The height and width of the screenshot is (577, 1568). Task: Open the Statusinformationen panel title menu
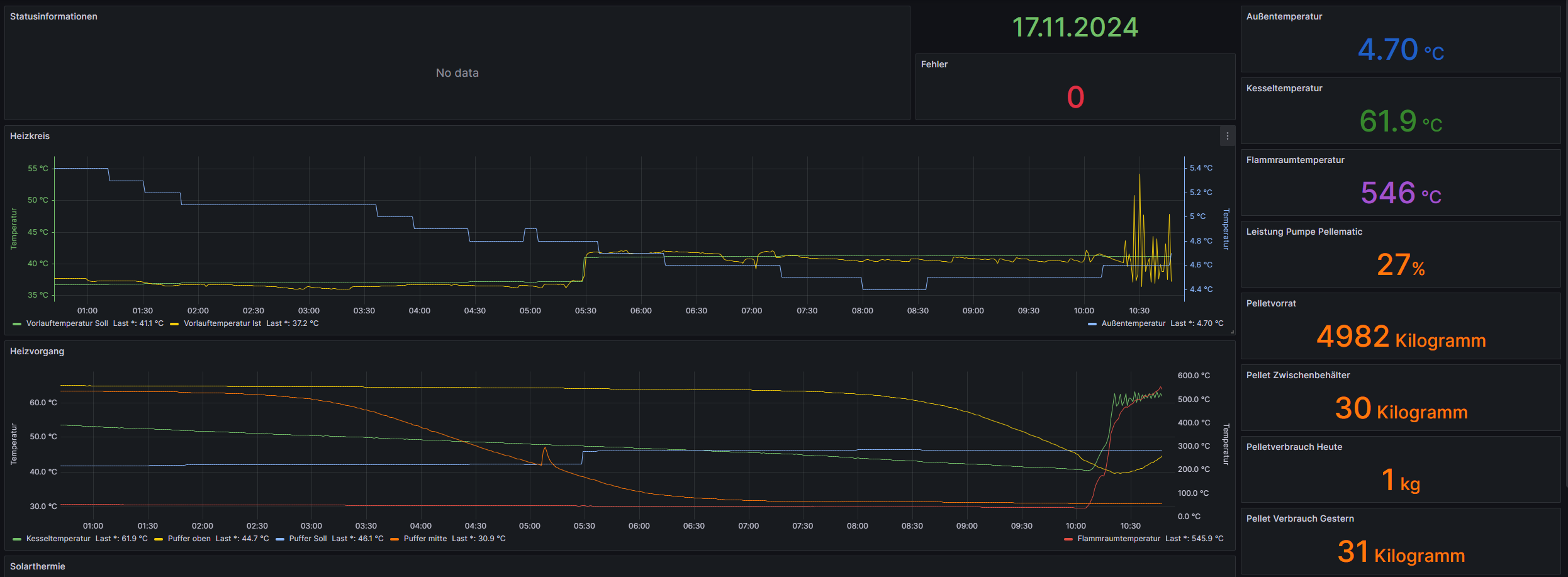click(53, 16)
